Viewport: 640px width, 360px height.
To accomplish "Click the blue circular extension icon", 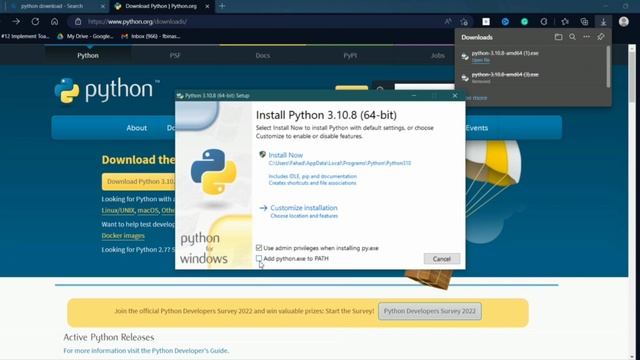I will pos(505,22).
